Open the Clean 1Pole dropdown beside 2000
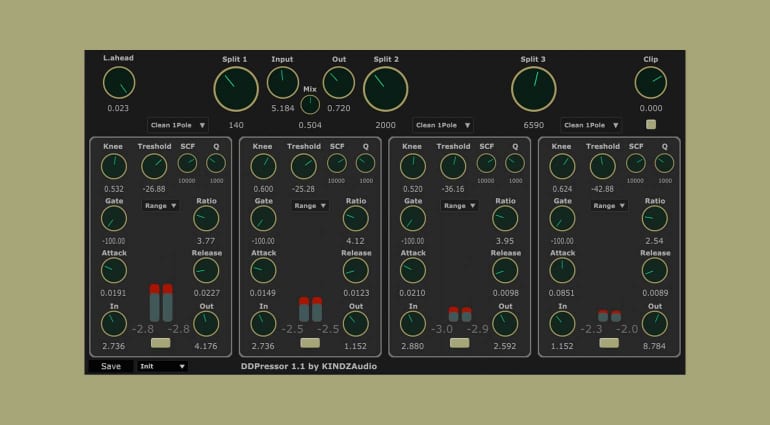Screen dimensions: 770x425 click(443, 125)
